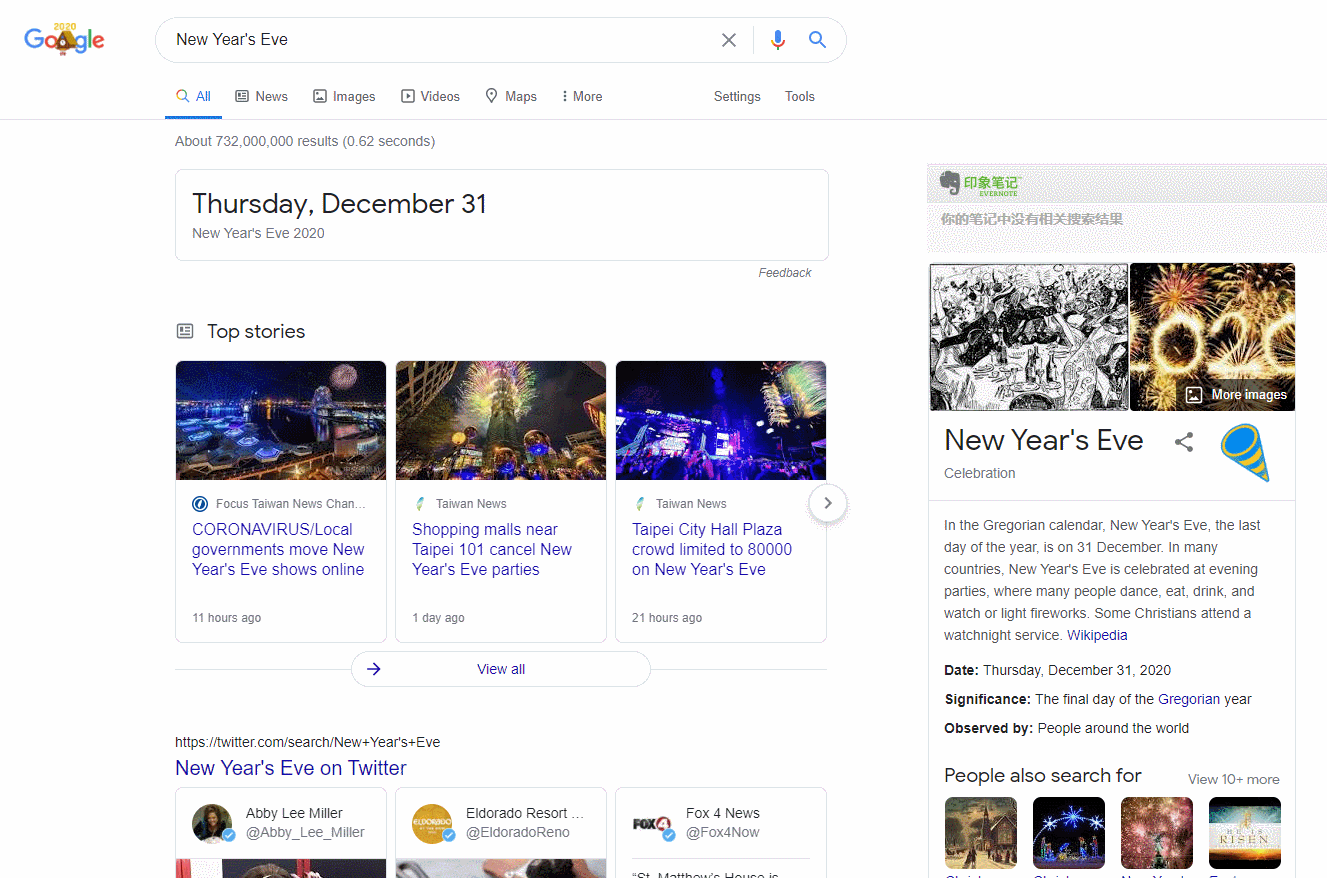Click 'View 10+ more' related searches
The width and height of the screenshot is (1327, 878).
(1234, 779)
